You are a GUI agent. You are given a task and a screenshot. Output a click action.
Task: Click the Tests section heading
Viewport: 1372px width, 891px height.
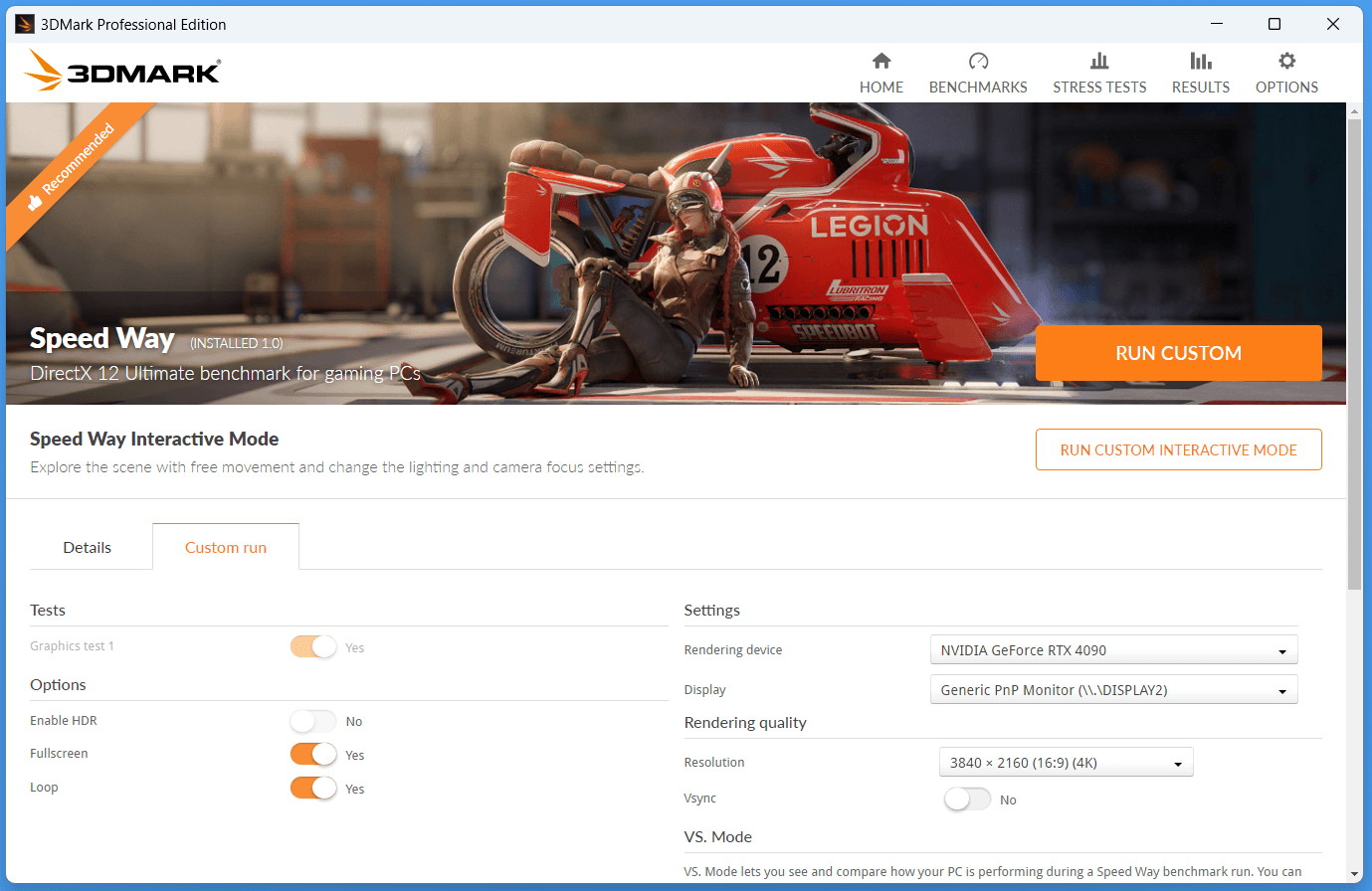pos(48,610)
